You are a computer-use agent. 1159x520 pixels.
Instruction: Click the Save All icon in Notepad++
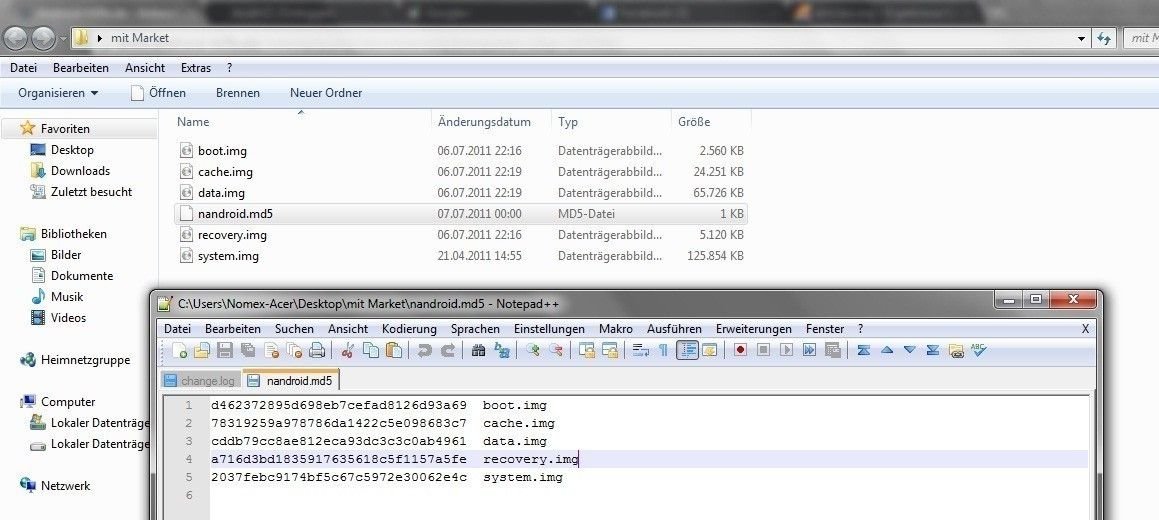(x=248, y=350)
